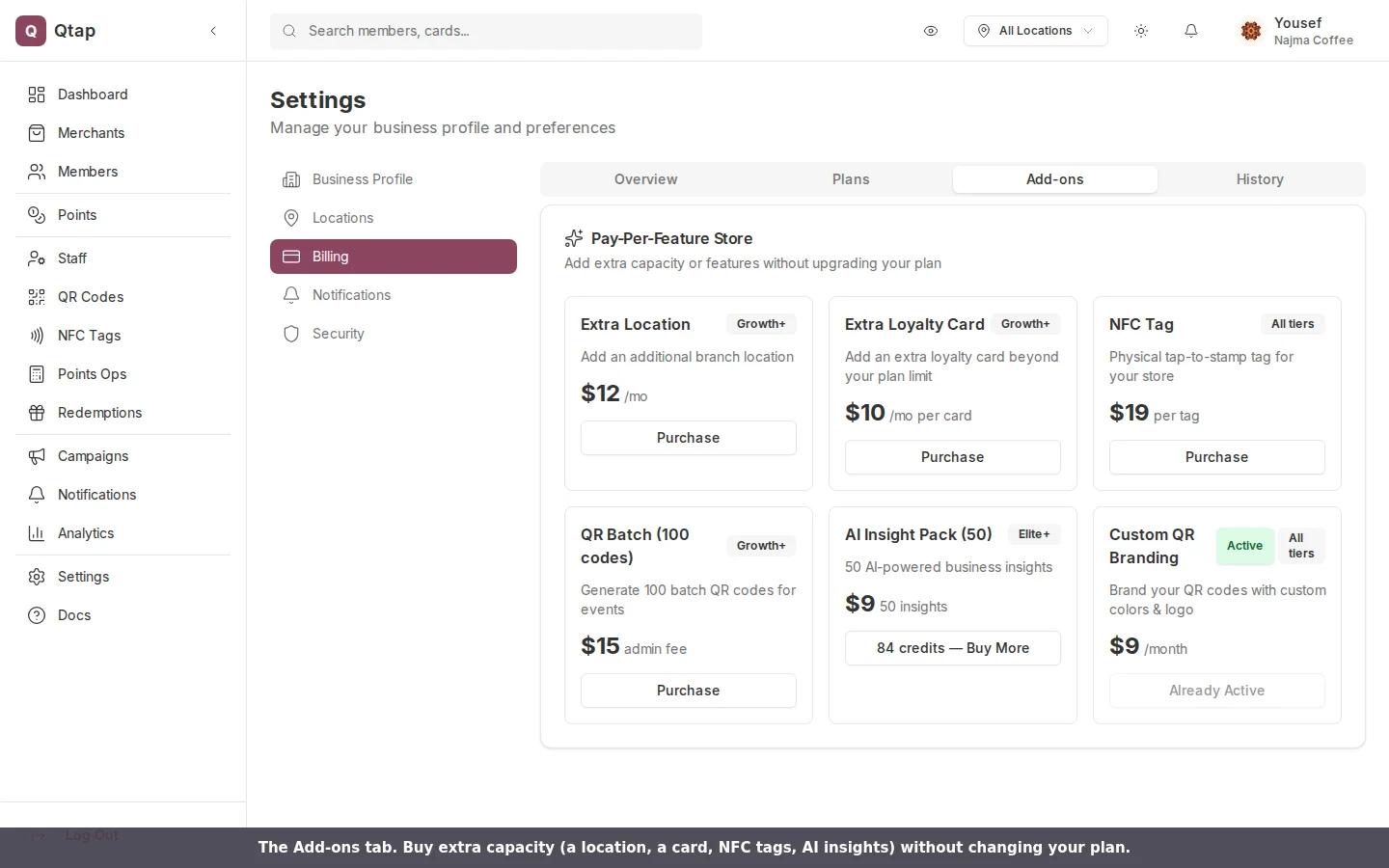Switch to the History tab
This screenshot has width=1389, height=868.
[1260, 179]
